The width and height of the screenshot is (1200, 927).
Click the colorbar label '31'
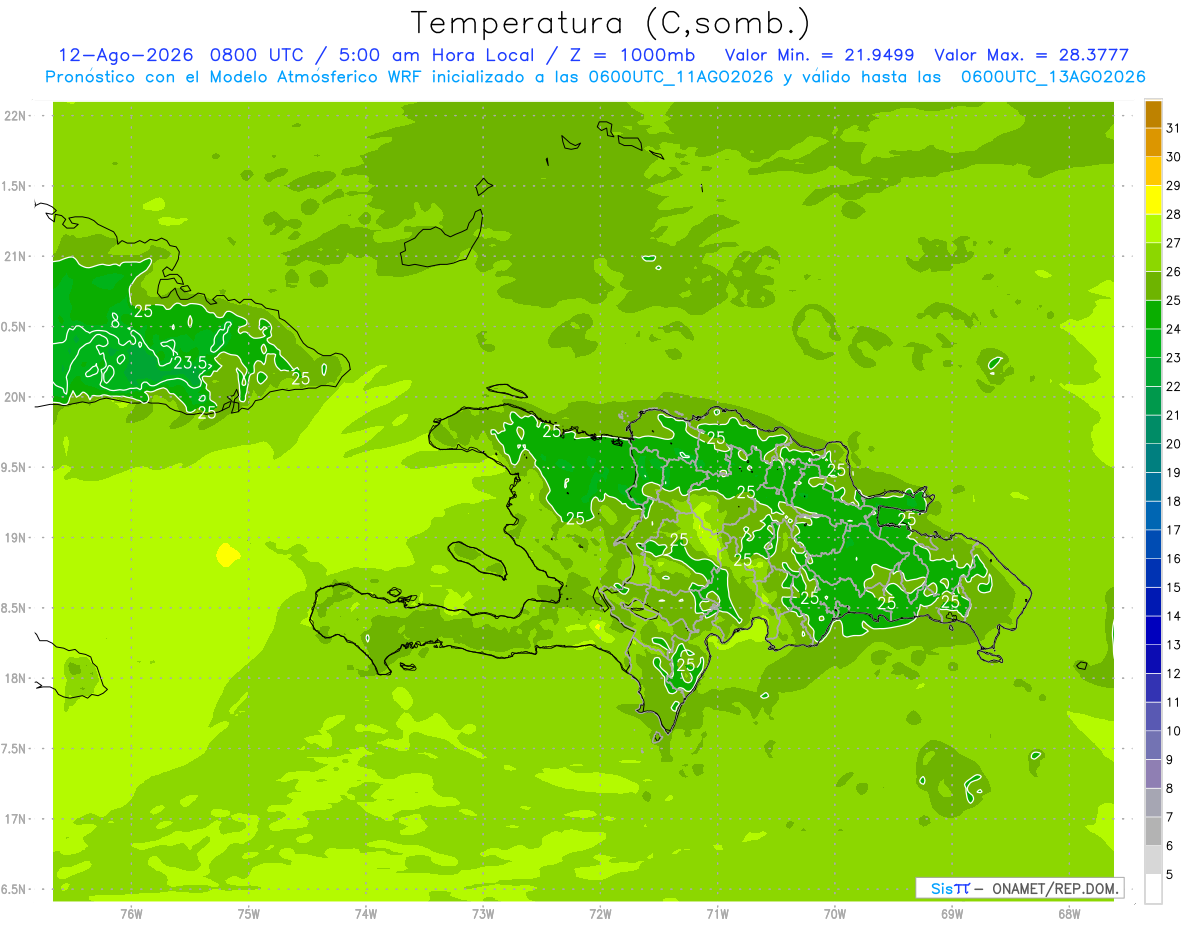(1173, 128)
